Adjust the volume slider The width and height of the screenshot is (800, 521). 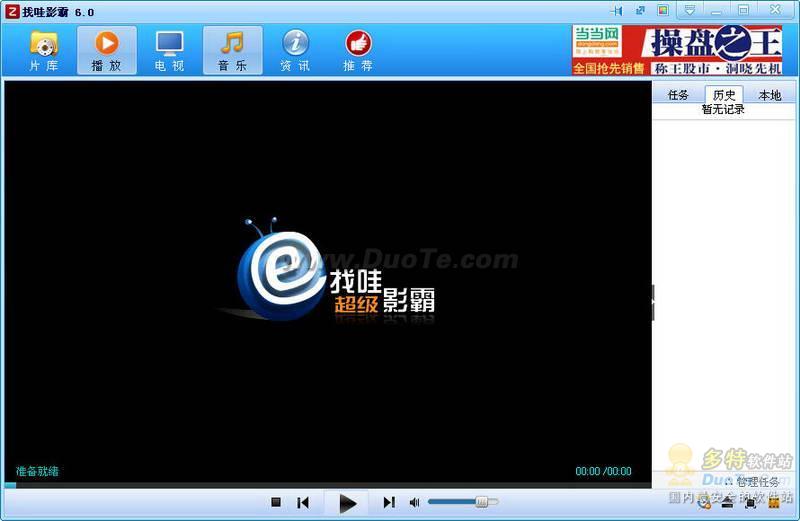point(463,502)
